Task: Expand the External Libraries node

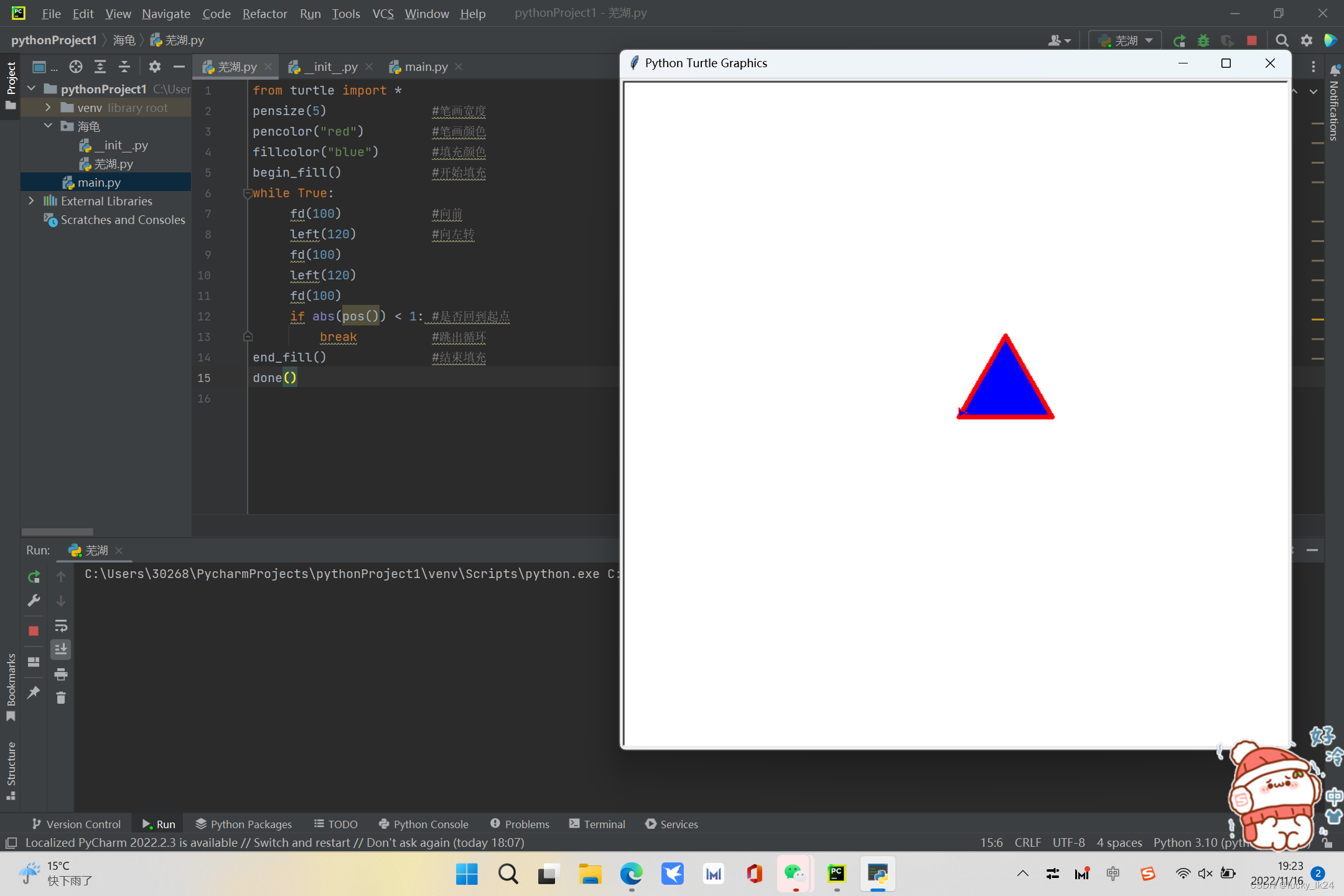Action: (x=31, y=201)
